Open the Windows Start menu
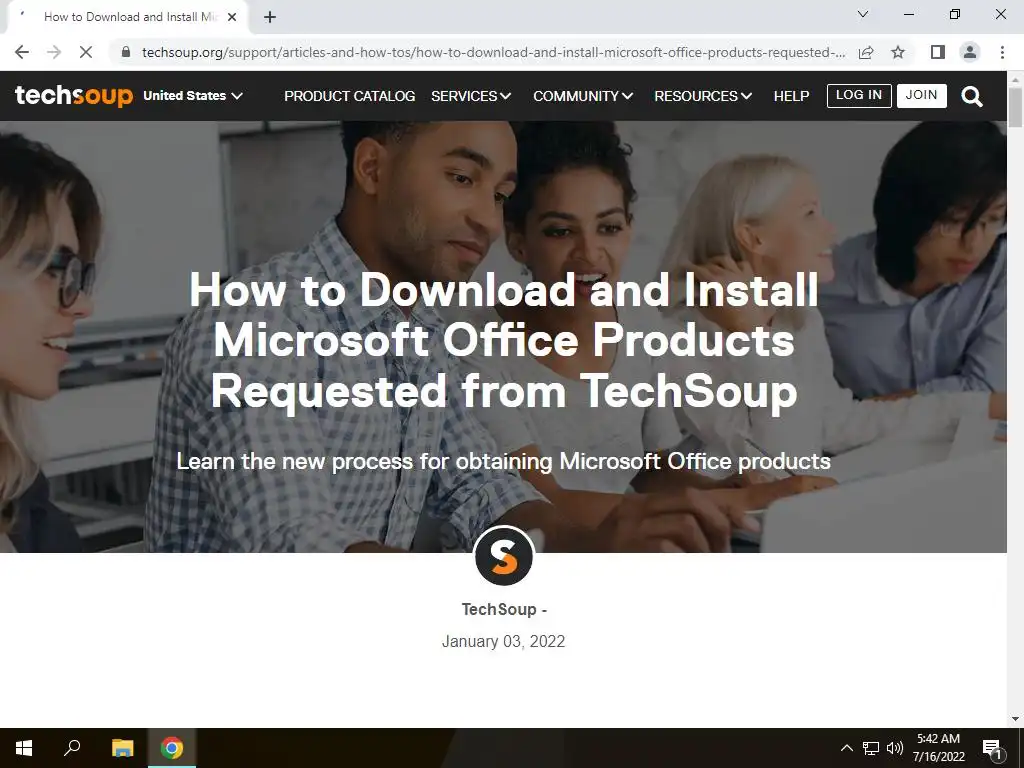The height and width of the screenshot is (768, 1024). coord(24,748)
